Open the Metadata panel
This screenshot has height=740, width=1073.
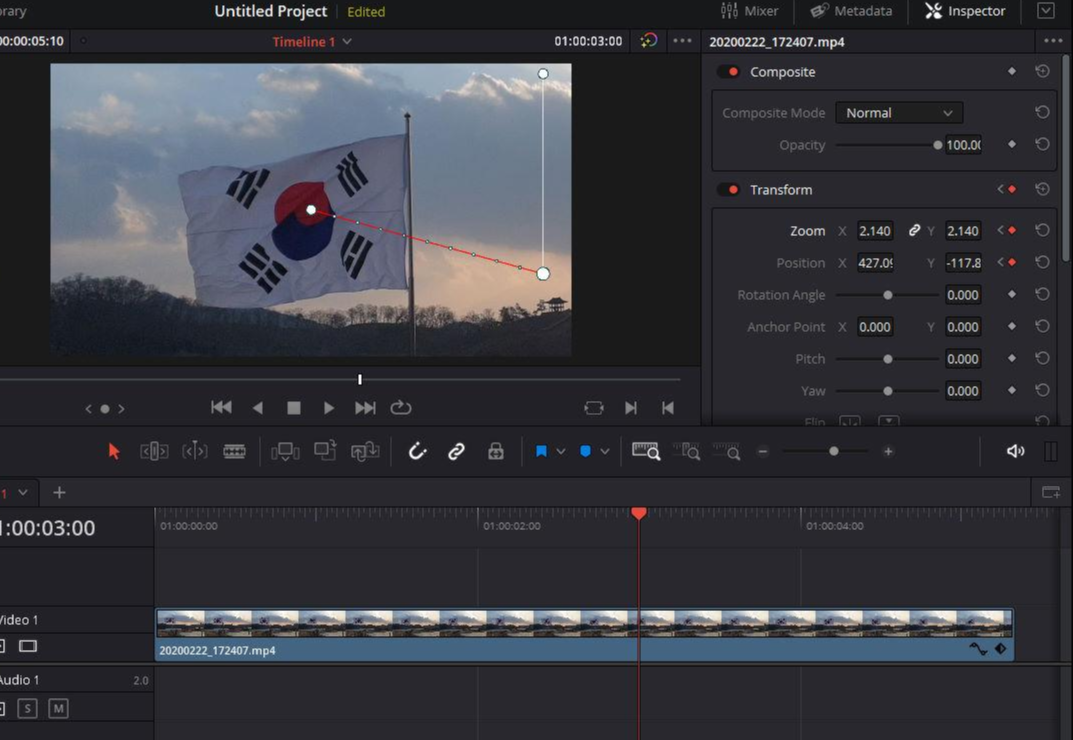(x=851, y=11)
